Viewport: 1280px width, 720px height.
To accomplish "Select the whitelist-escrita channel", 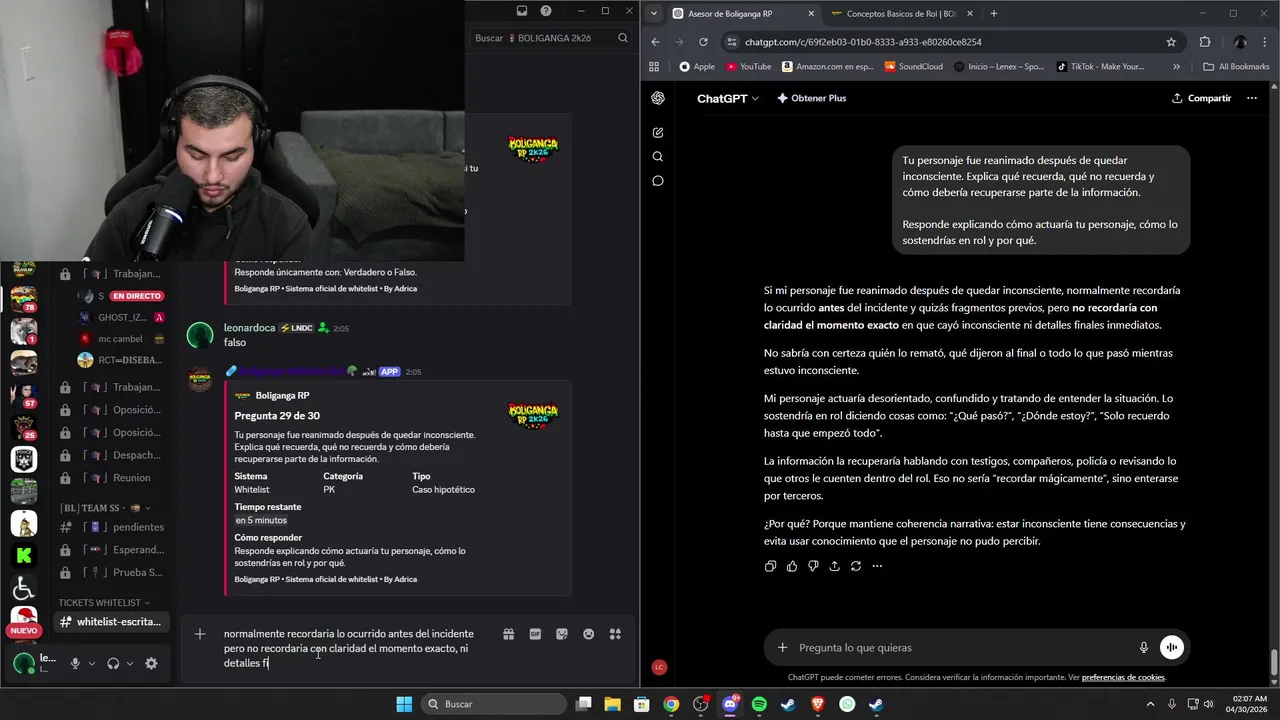I will coord(111,622).
